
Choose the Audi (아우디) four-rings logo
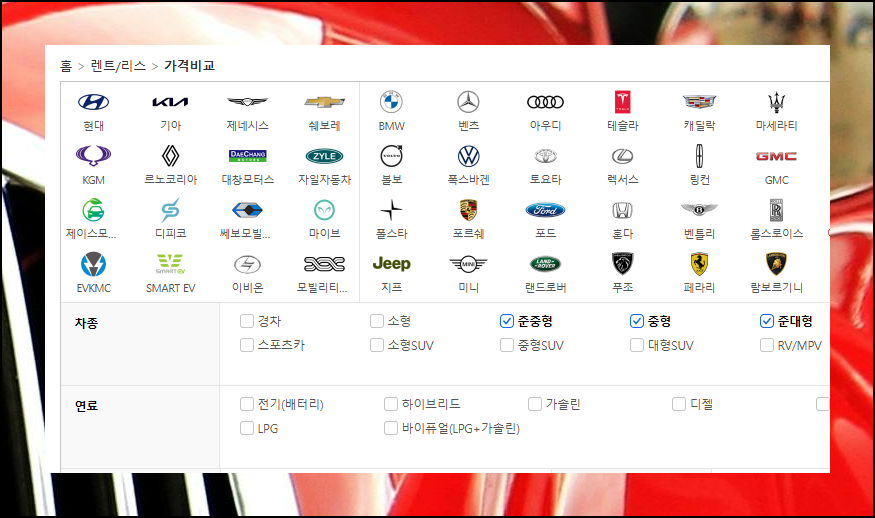[545, 102]
